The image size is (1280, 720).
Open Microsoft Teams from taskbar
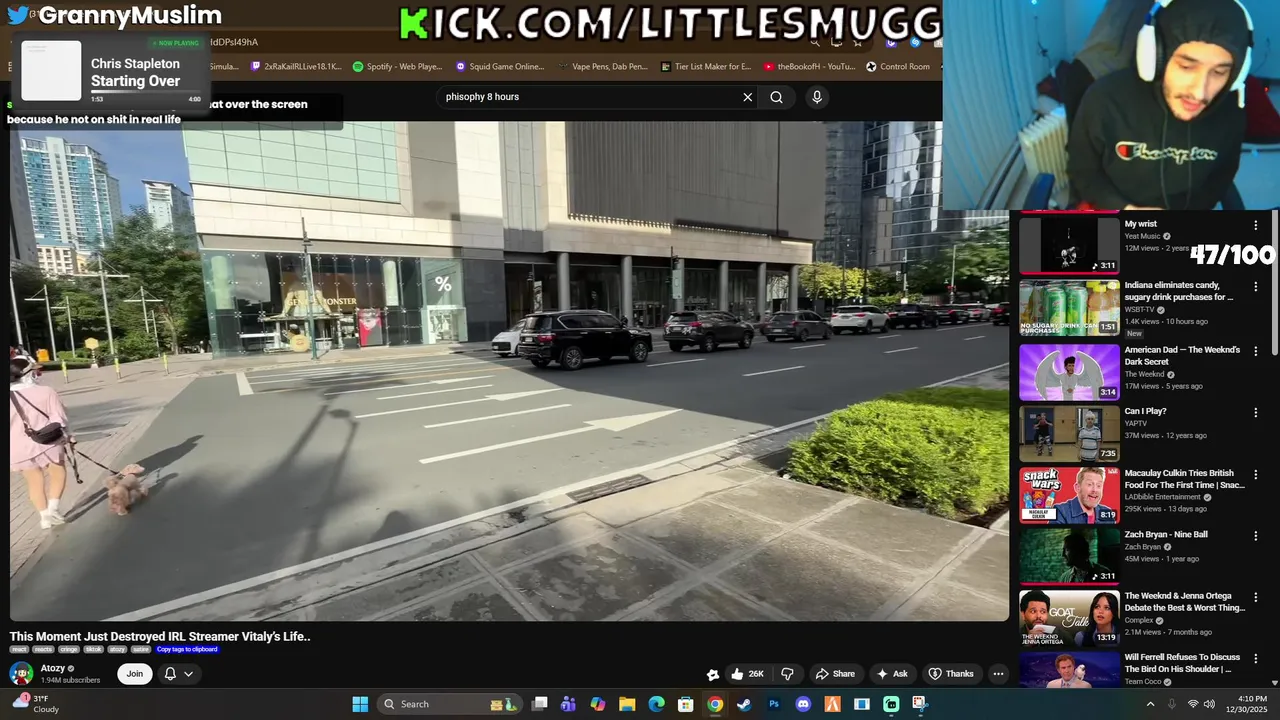568,704
